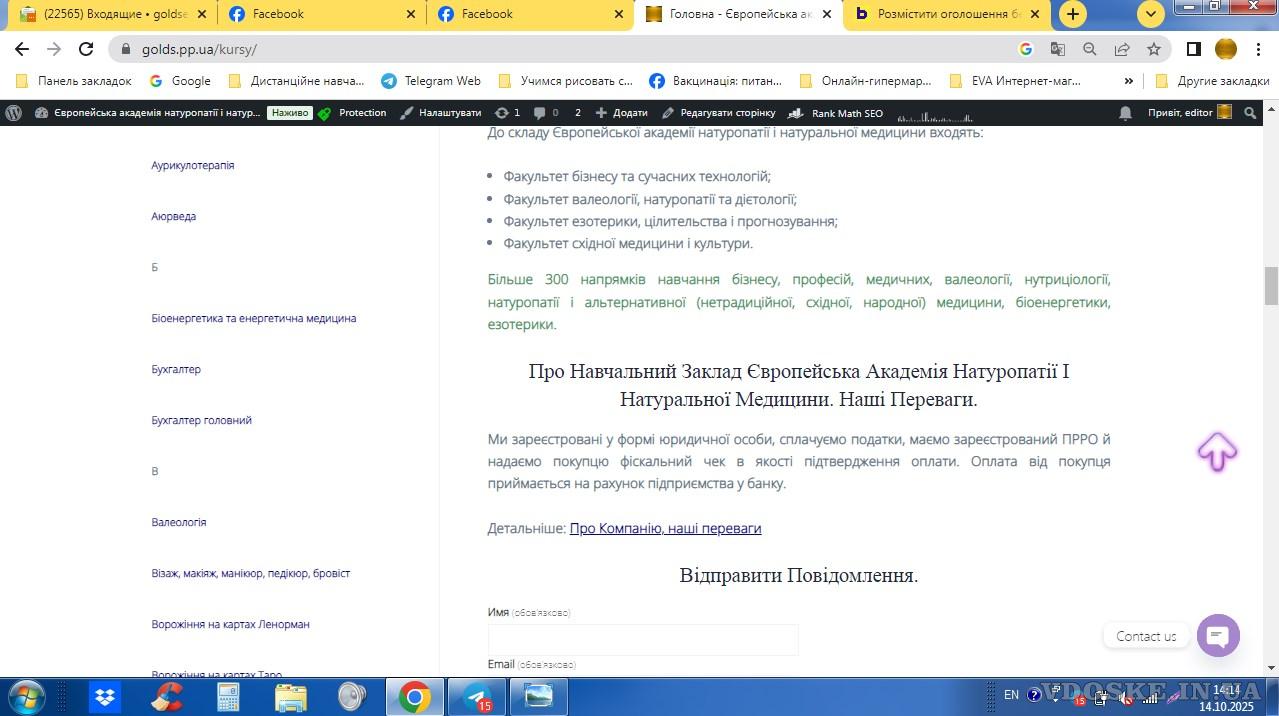Switch to the Входящие mail tab

(110, 14)
